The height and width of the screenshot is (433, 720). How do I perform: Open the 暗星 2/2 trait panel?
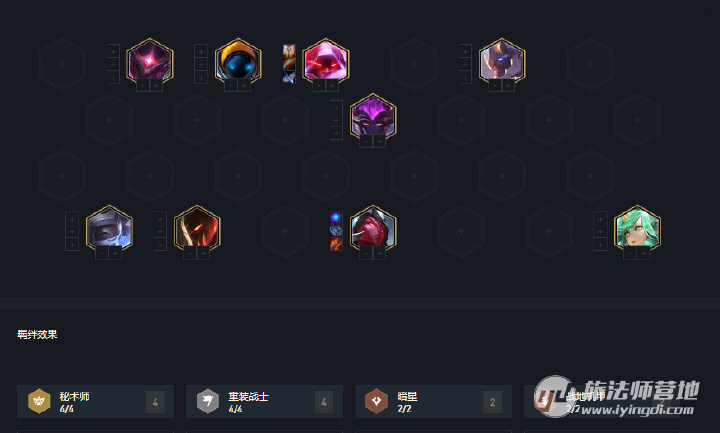pos(433,401)
